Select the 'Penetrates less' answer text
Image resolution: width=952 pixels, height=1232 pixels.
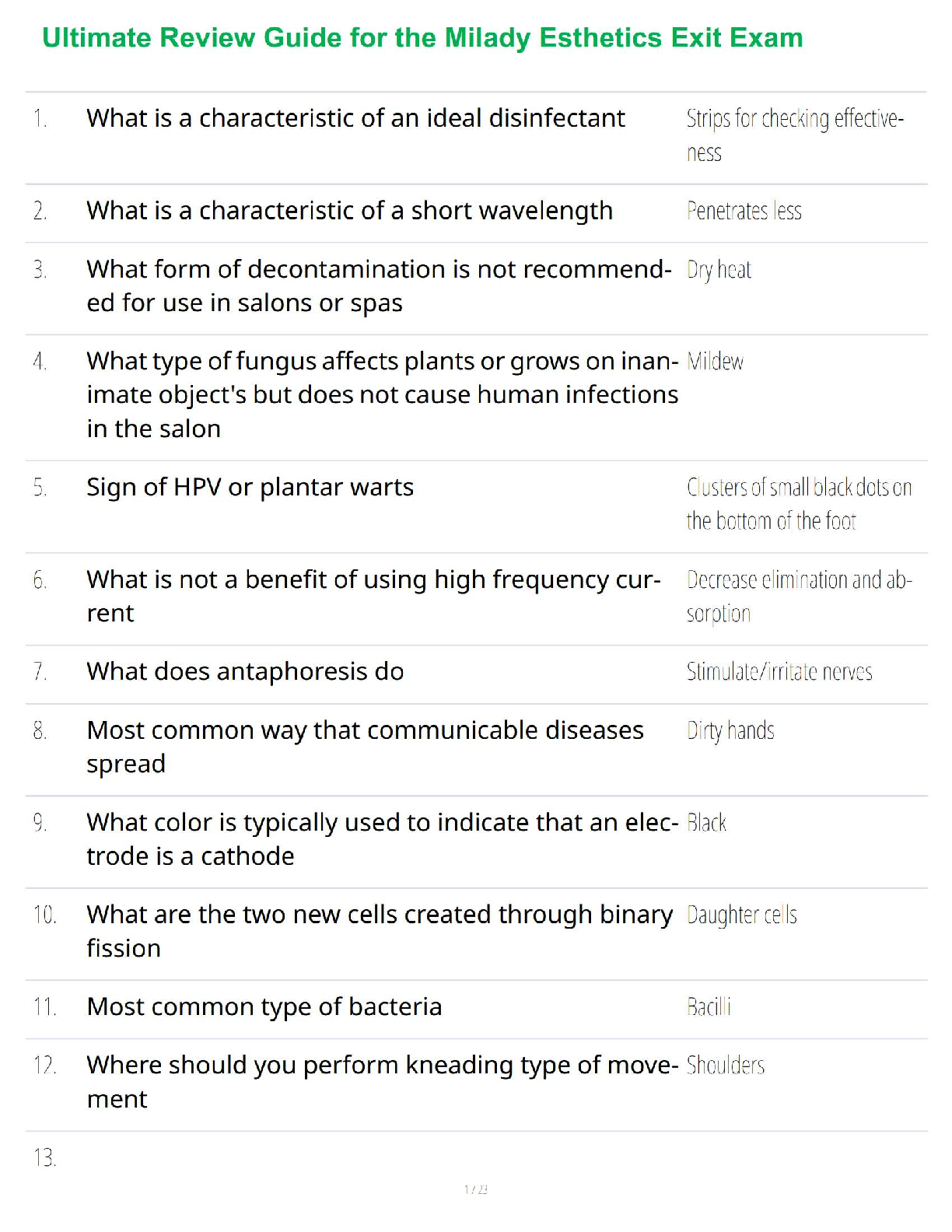click(744, 211)
